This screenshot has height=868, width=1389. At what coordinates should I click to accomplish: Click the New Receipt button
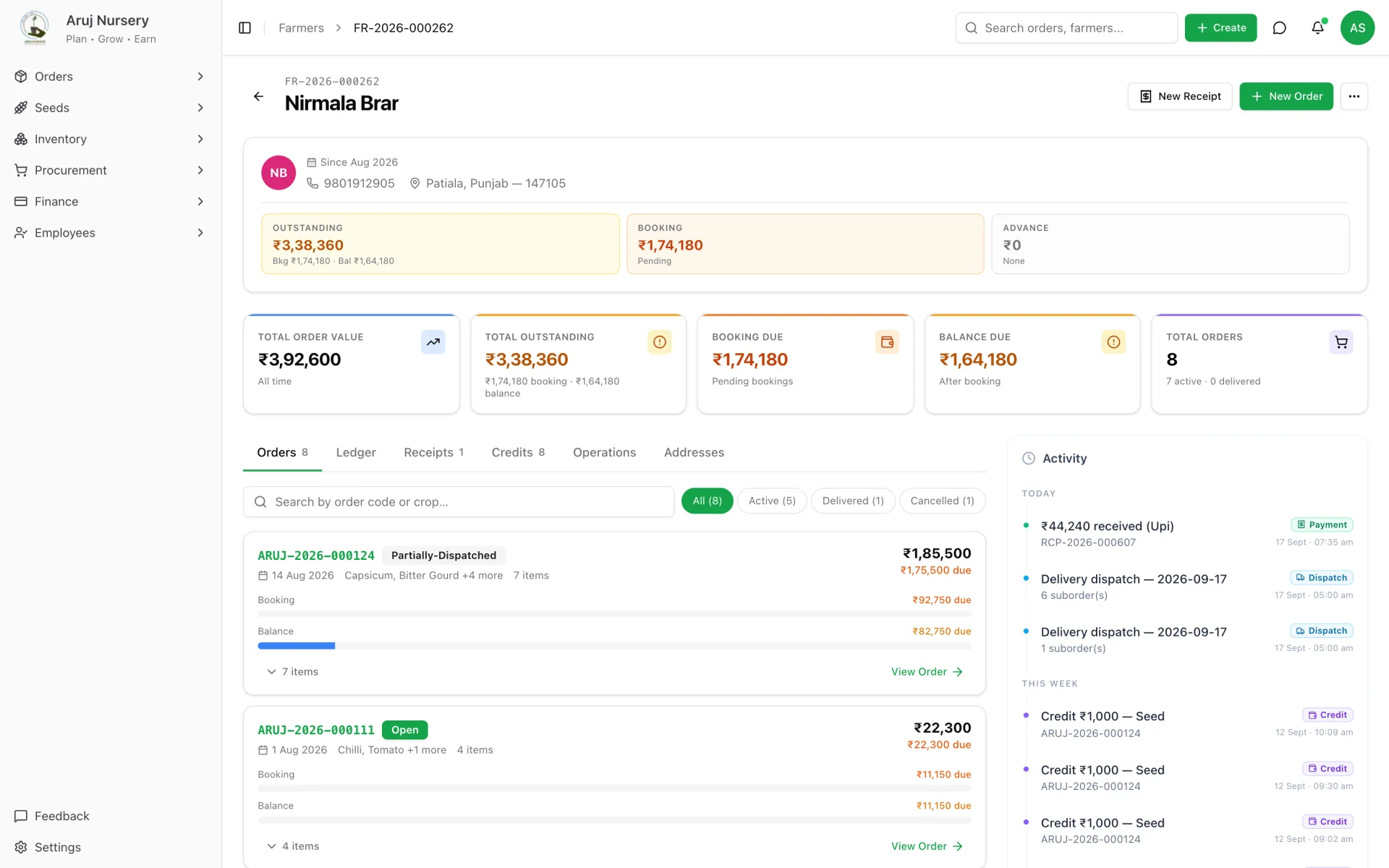tap(1179, 96)
